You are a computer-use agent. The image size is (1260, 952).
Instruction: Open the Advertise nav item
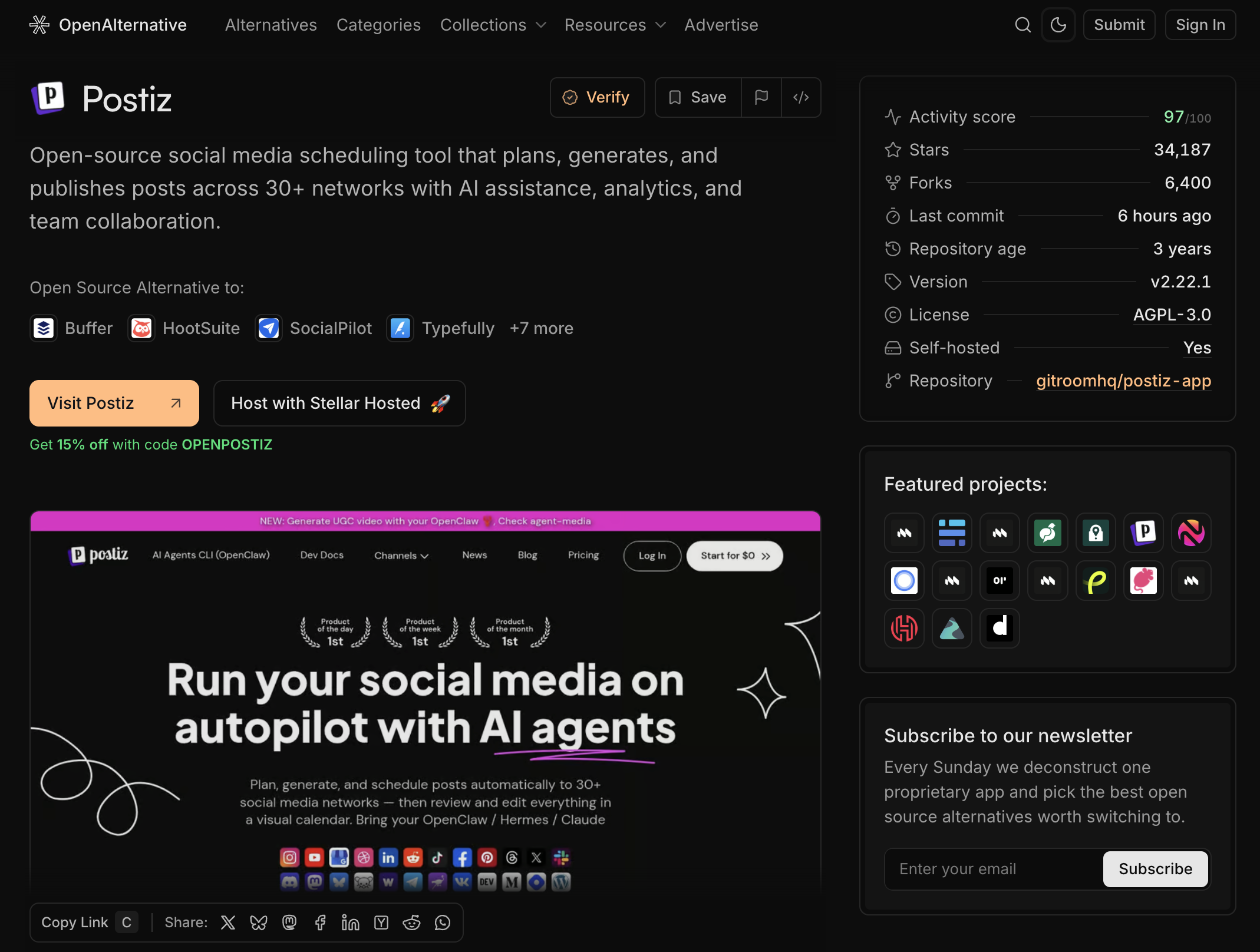(x=721, y=25)
